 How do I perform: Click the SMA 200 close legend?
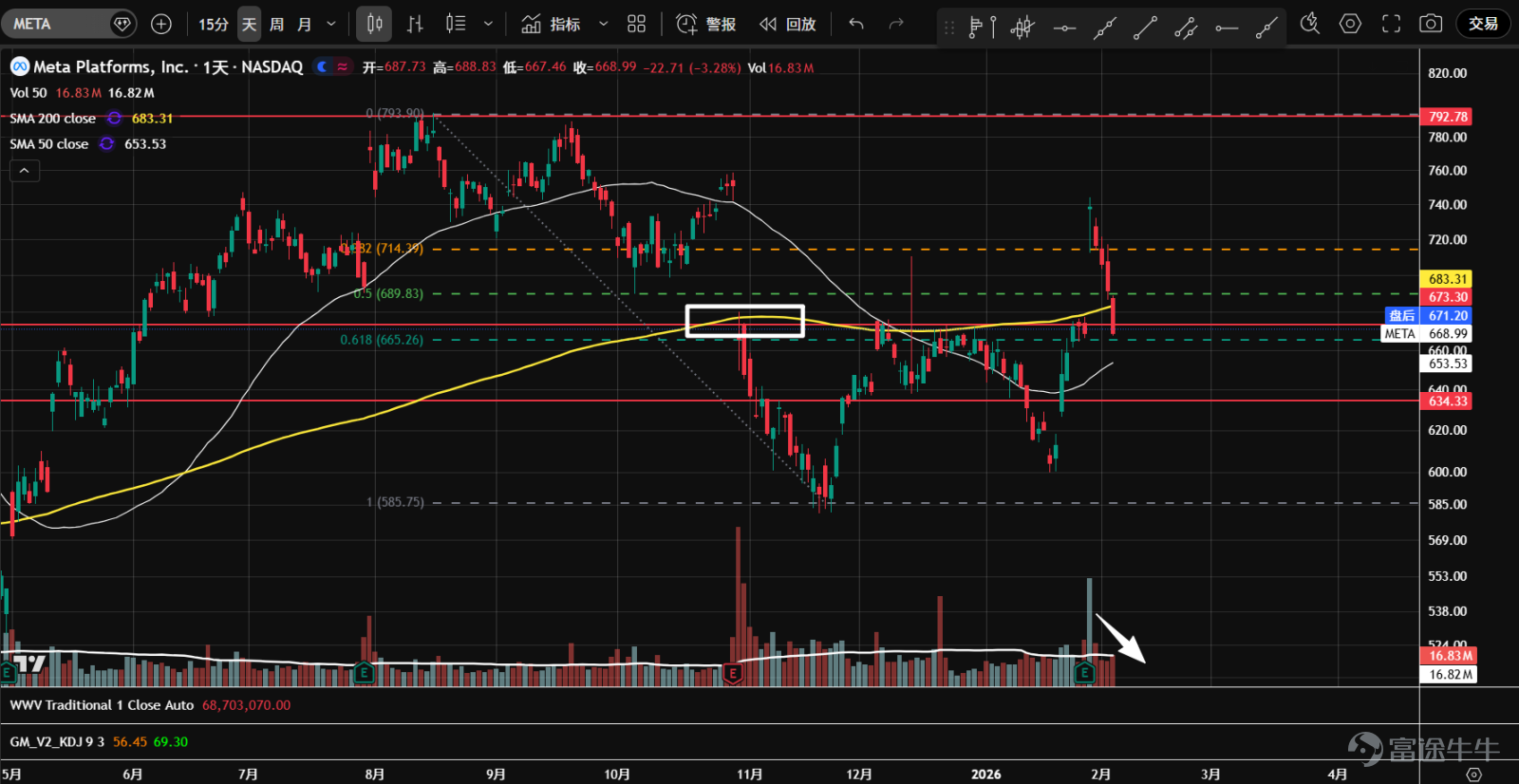tap(53, 119)
